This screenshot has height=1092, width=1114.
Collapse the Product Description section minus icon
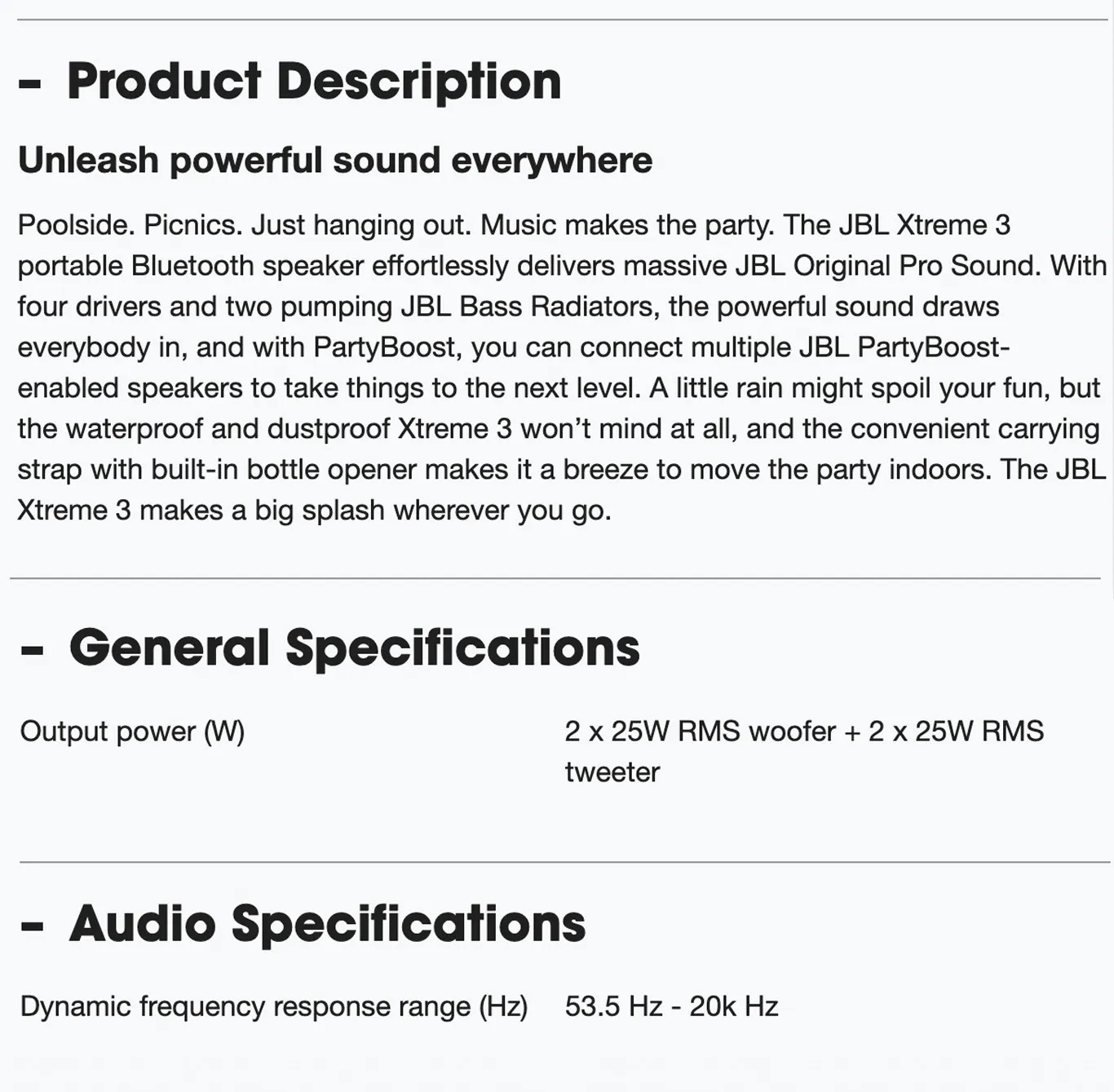(x=30, y=84)
